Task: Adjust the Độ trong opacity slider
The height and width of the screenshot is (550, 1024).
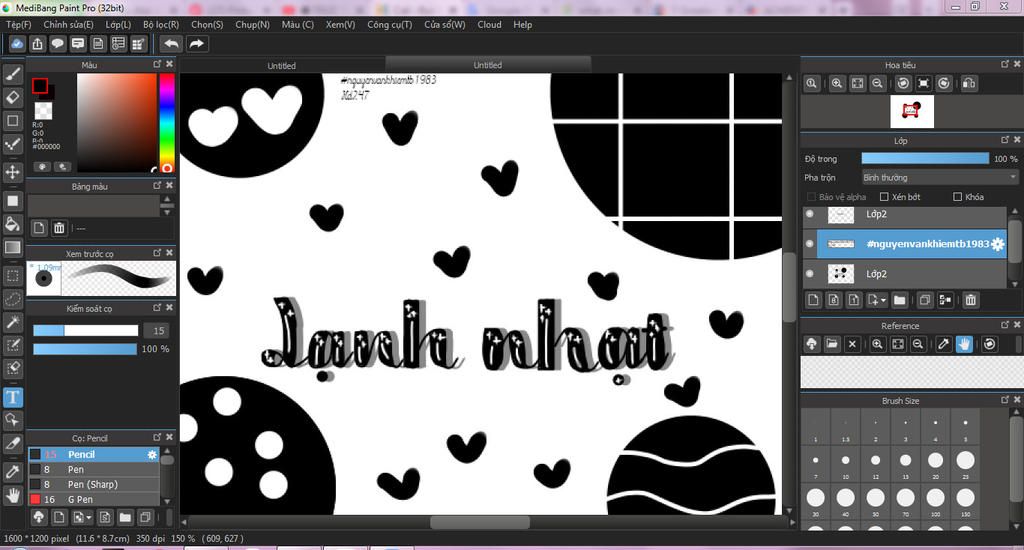Action: pyautogui.click(x=925, y=159)
